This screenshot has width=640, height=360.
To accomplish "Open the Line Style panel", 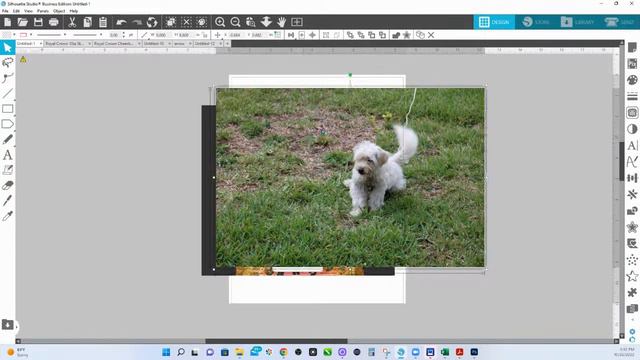I will click(632, 96).
